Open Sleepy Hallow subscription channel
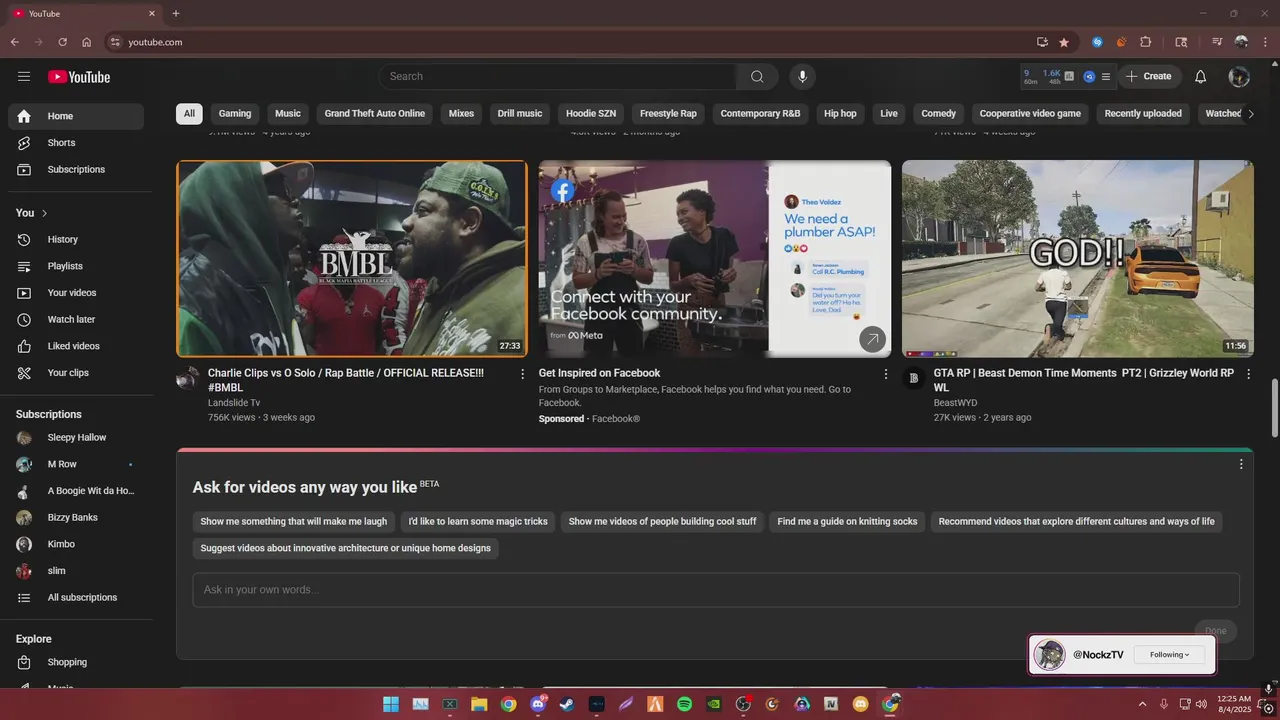The width and height of the screenshot is (1280, 720). coord(76,438)
